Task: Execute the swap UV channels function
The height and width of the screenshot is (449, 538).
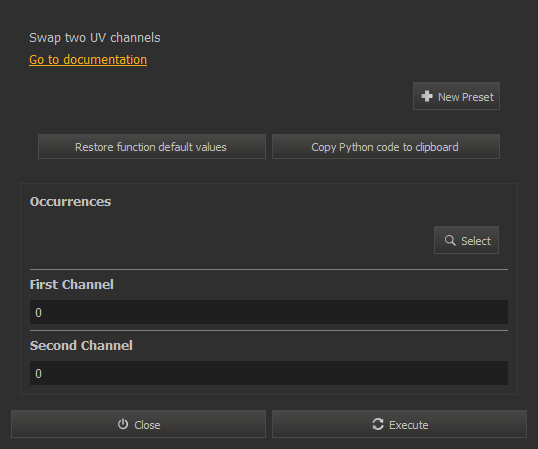Action: tap(399, 424)
